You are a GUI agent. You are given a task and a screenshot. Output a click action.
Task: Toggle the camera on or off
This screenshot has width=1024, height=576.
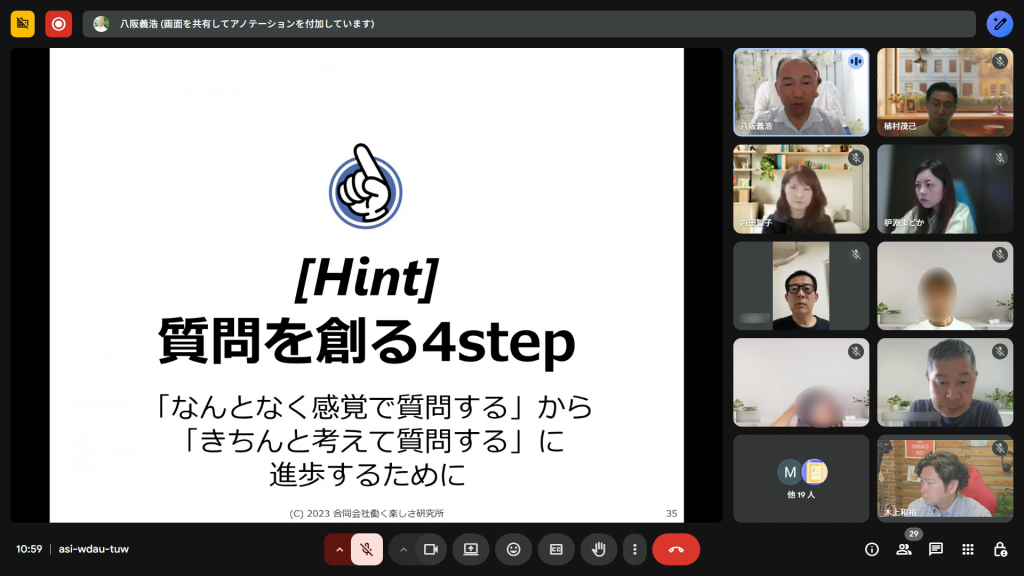coord(431,549)
